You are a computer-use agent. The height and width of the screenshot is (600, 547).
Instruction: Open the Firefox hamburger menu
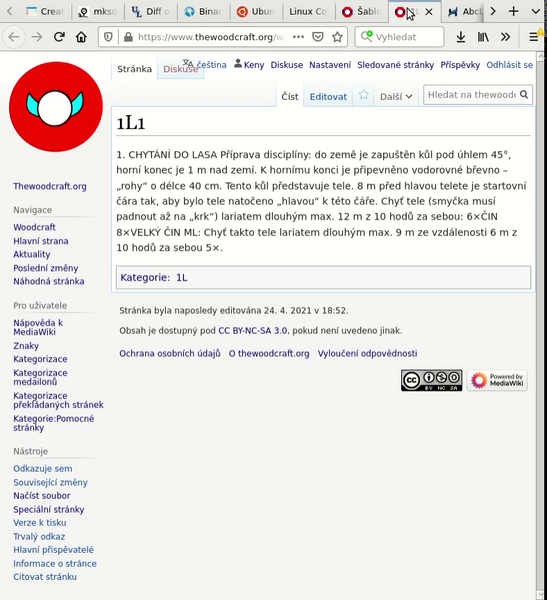534,37
